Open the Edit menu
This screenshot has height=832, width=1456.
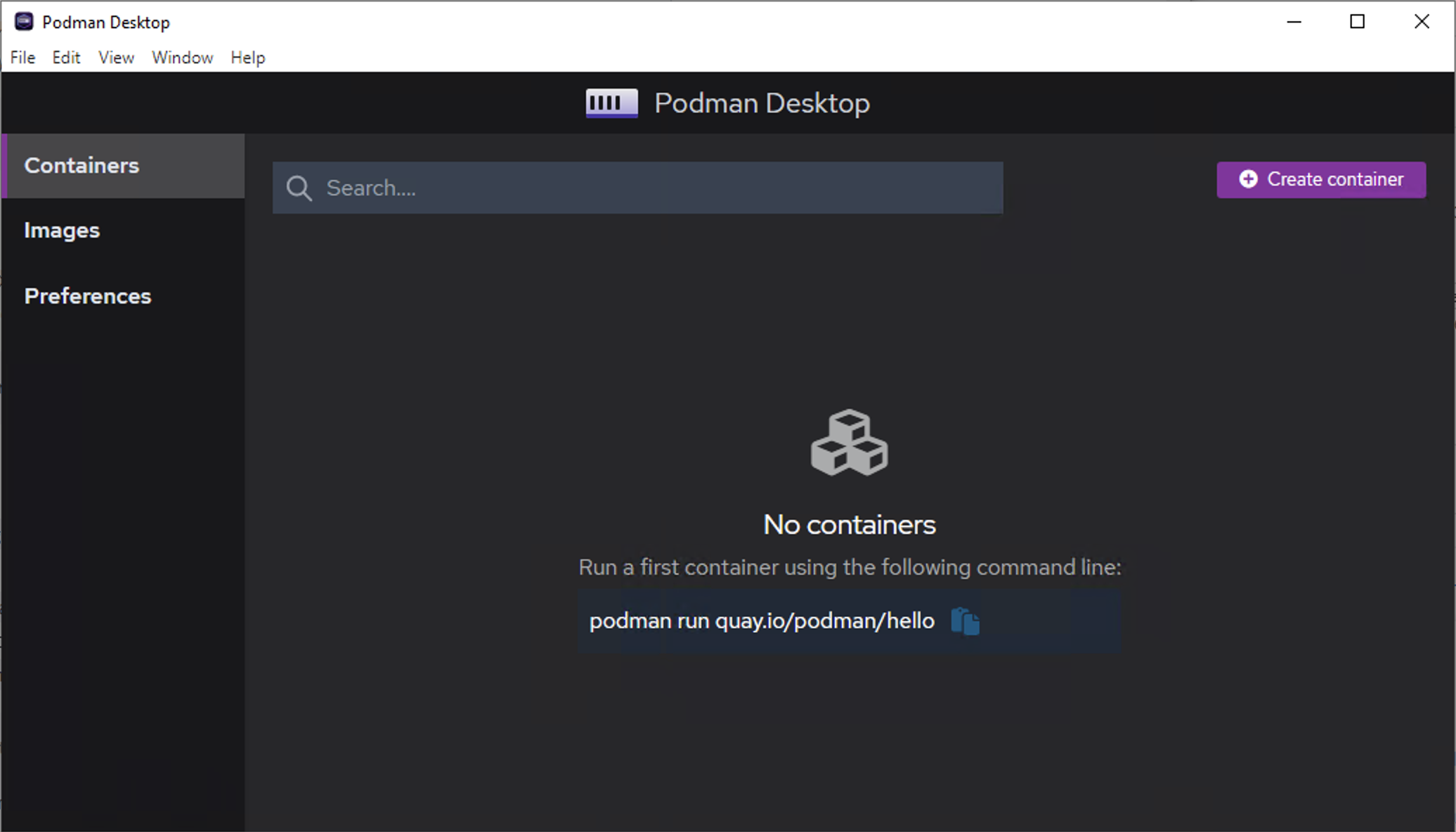tap(65, 58)
